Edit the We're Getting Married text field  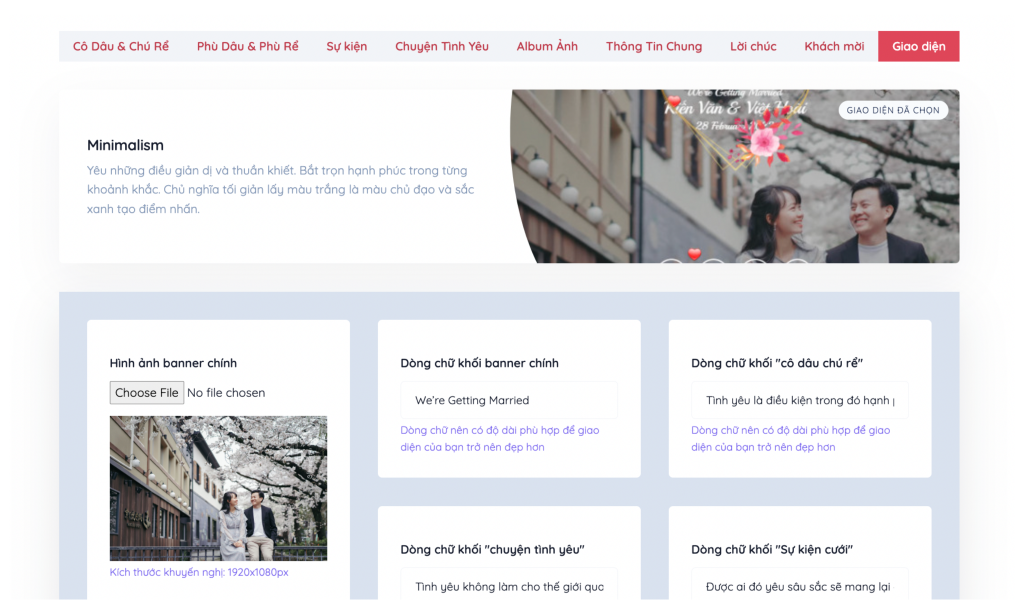point(509,399)
